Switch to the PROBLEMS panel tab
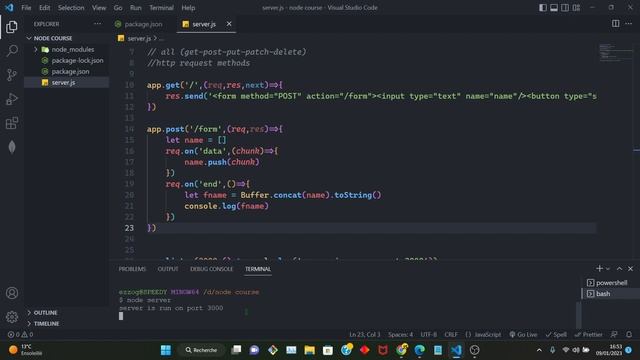The height and width of the screenshot is (360, 640). pyautogui.click(x=132, y=269)
